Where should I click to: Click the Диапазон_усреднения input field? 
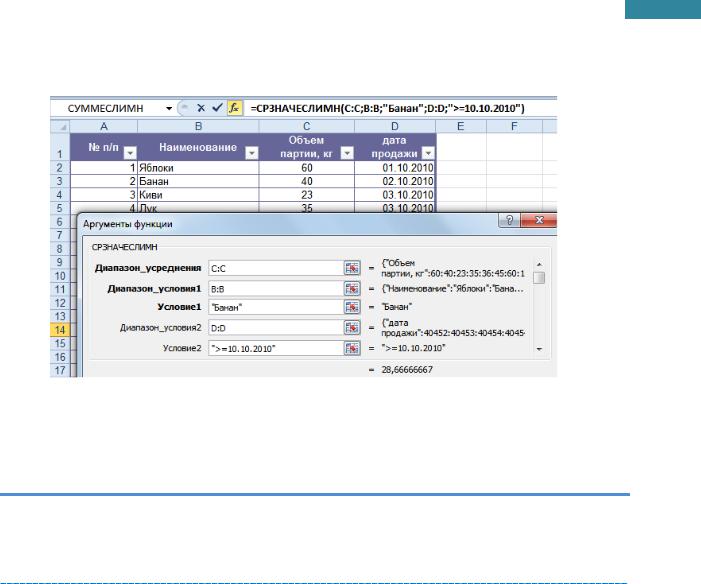276,268
